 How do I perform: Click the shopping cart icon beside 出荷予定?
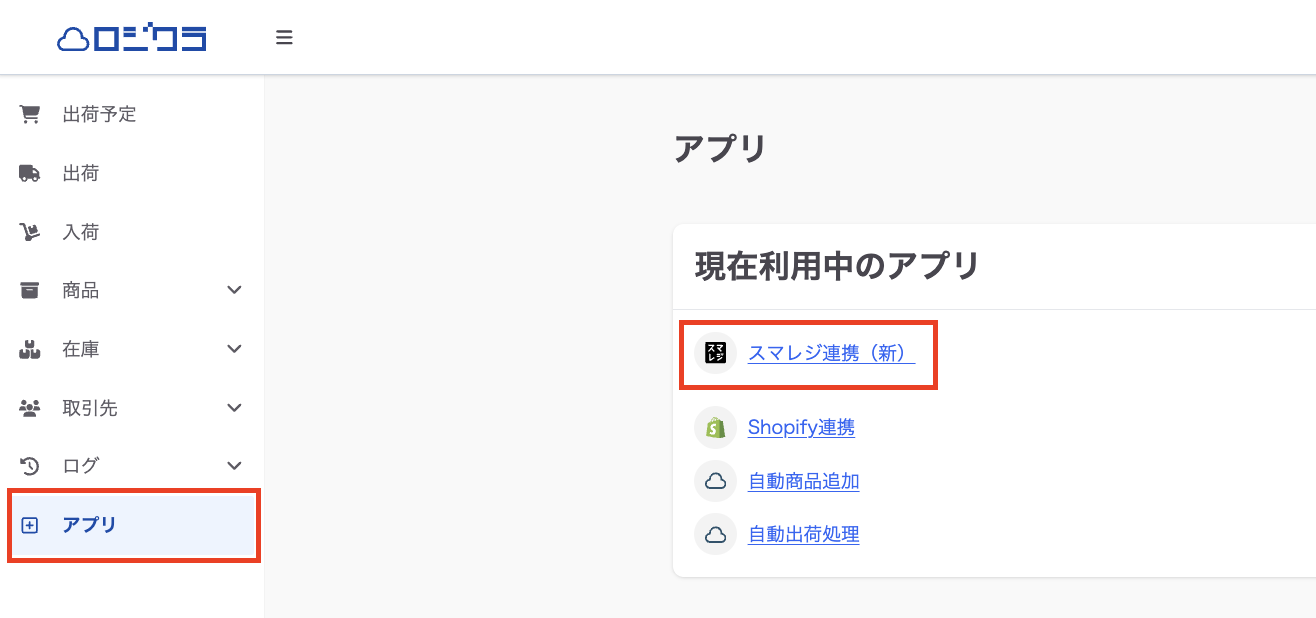coord(30,114)
